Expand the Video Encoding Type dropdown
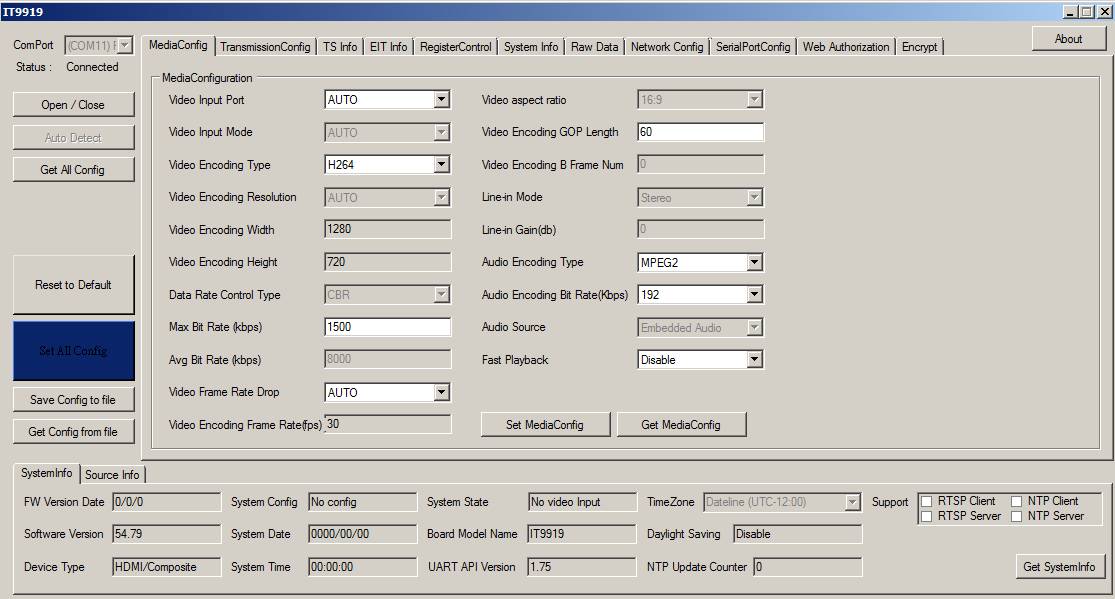 [441, 165]
